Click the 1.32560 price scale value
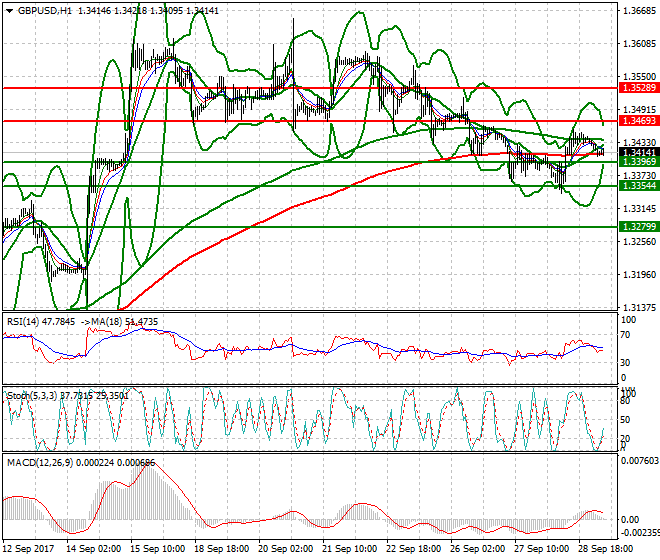 coord(639,242)
